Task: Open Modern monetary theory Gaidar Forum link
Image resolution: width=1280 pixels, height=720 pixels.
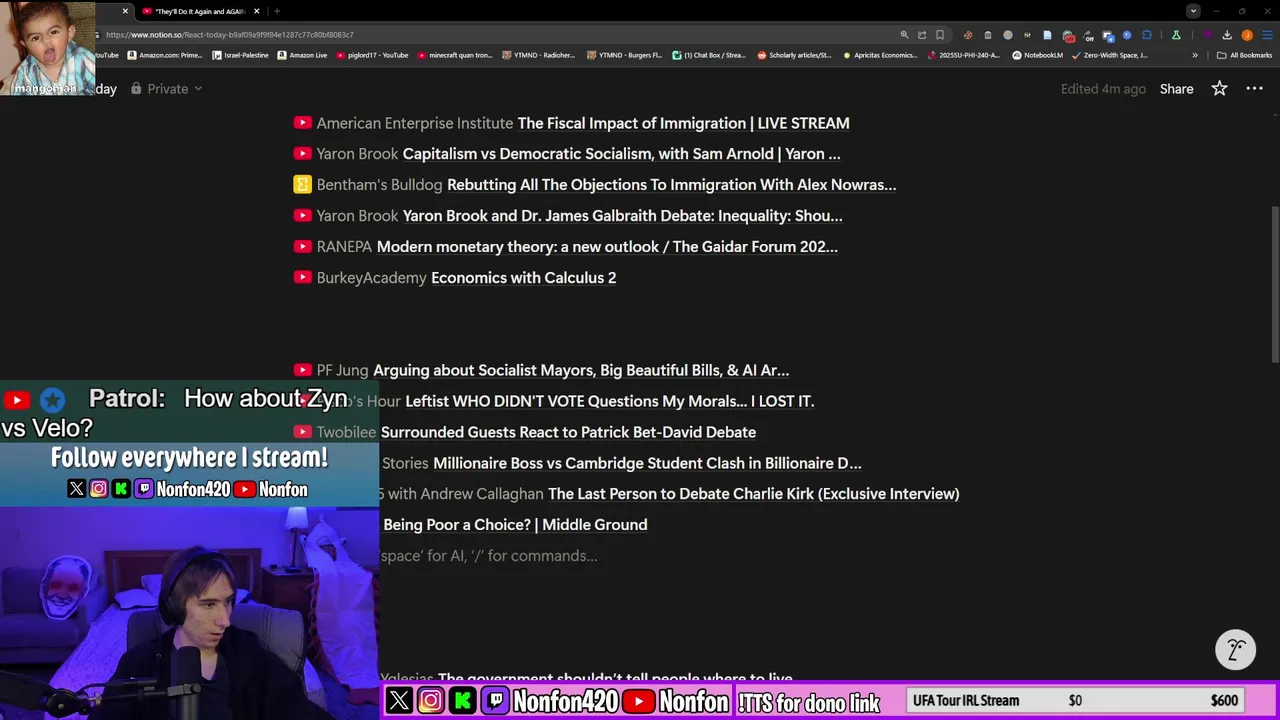Action: [x=607, y=247]
